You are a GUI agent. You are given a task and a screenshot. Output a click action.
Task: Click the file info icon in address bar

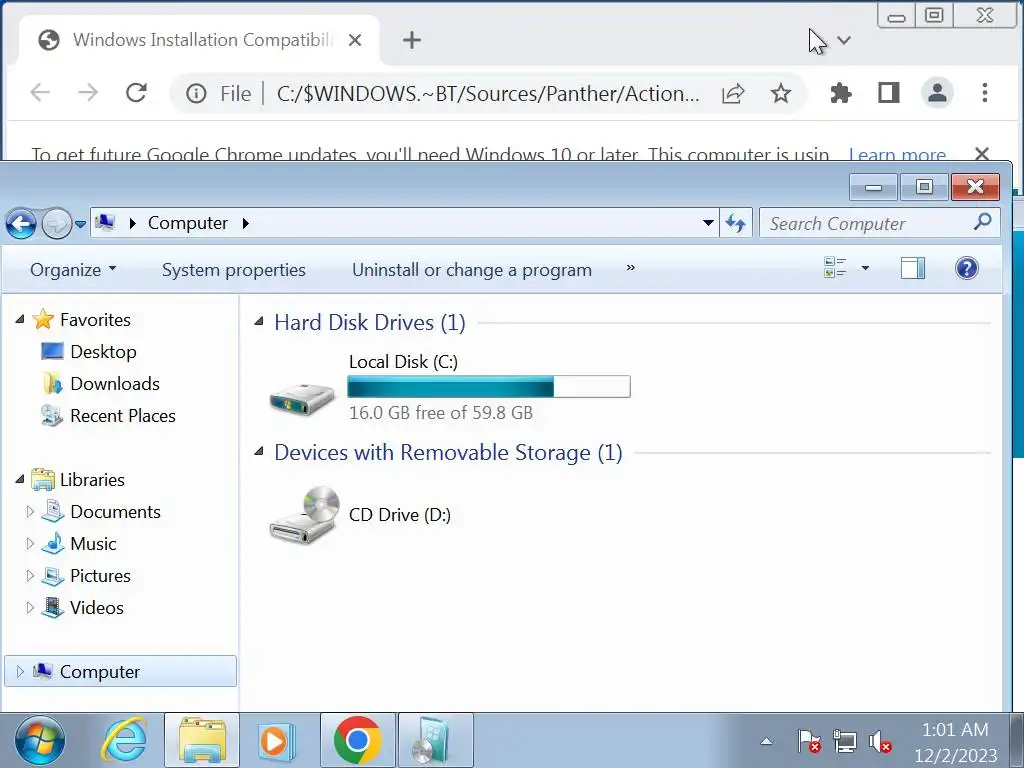(x=196, y=93)
